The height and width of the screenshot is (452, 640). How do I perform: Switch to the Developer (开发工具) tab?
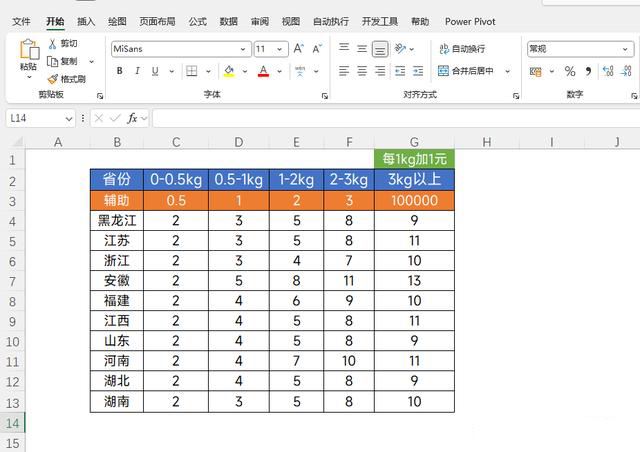click(380, 22)
